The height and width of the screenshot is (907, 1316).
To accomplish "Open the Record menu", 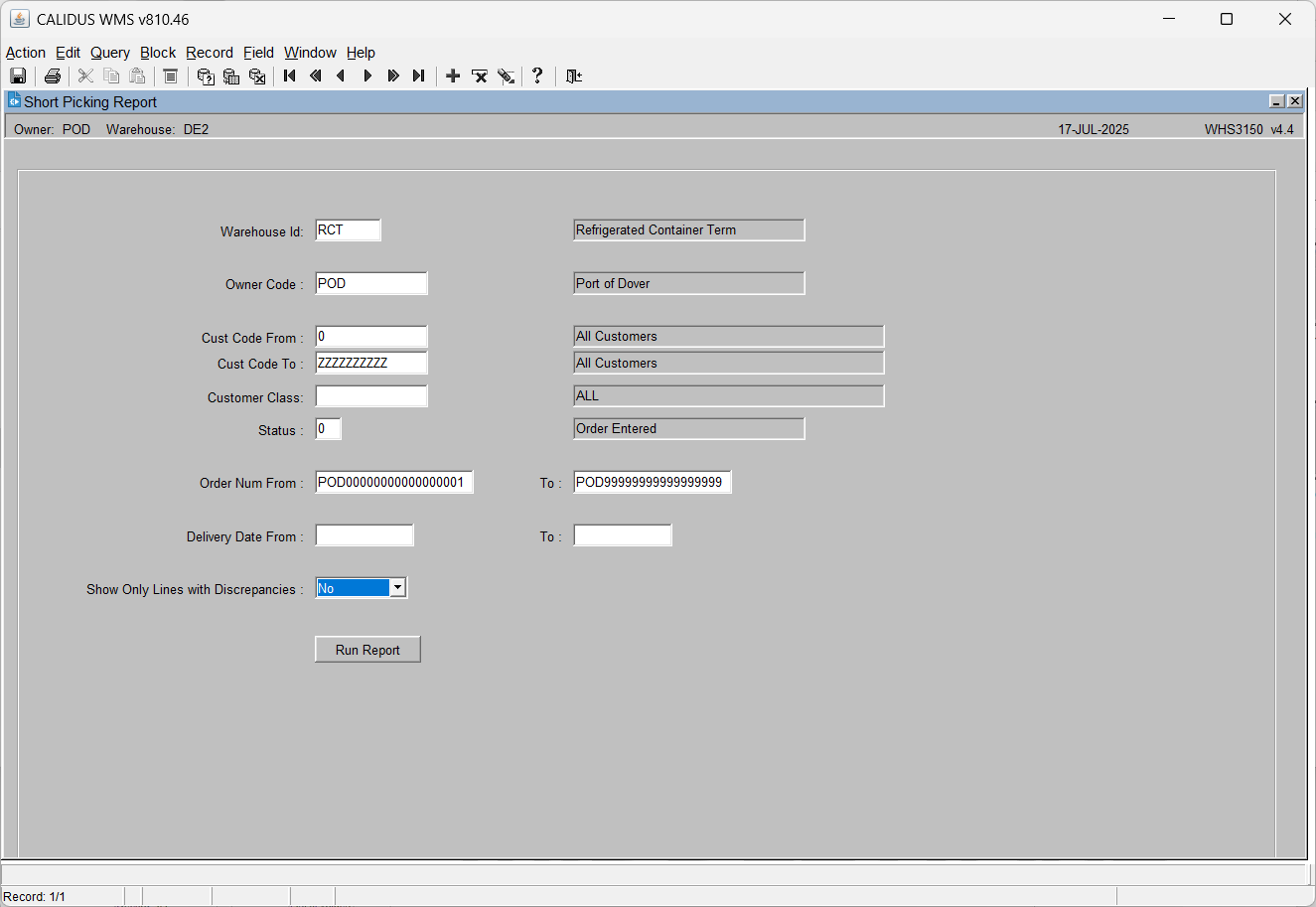I will pyautogui.click(x=210, y=53).
